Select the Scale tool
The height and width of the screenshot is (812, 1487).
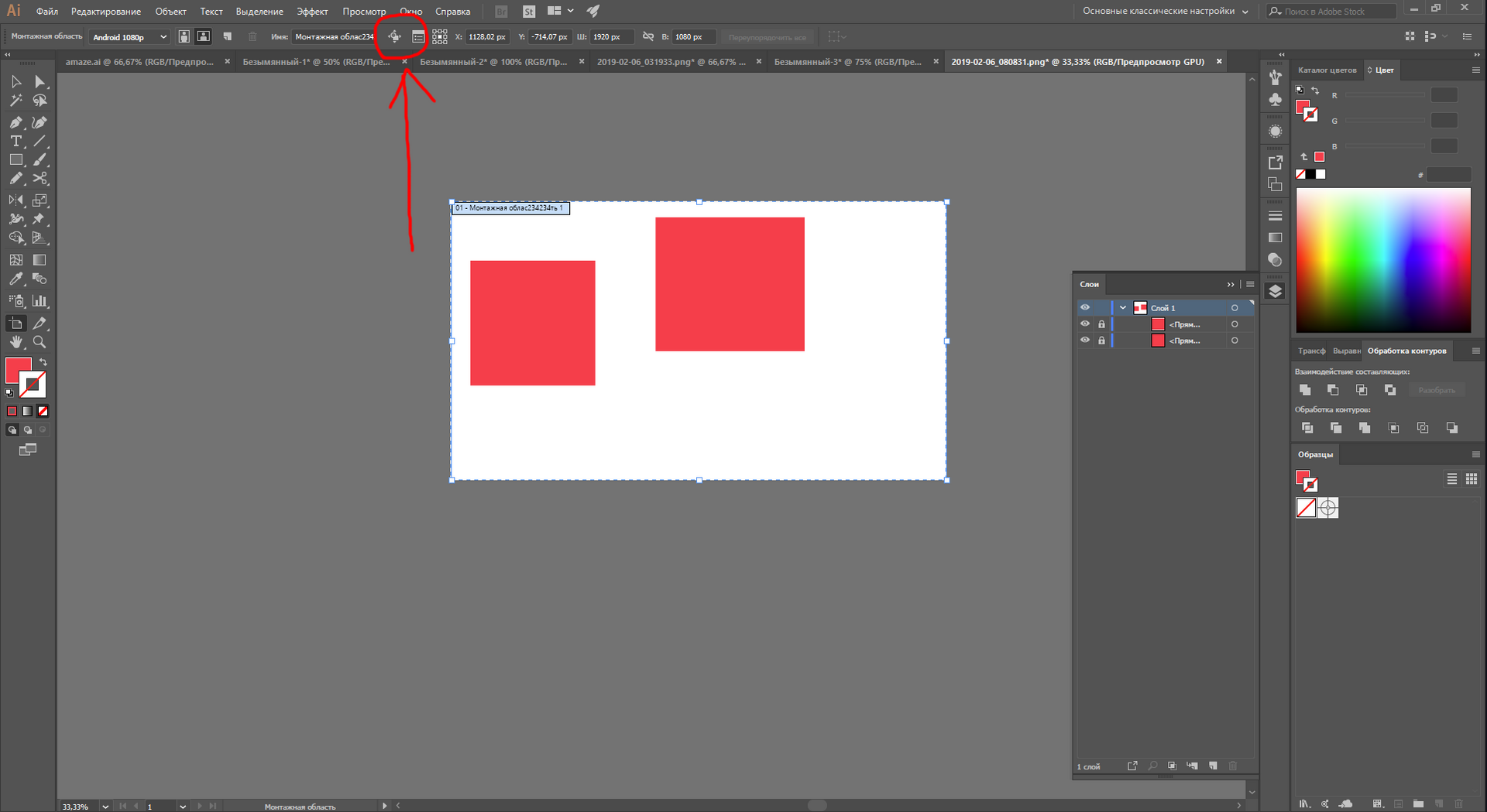(x=39, y=200)
